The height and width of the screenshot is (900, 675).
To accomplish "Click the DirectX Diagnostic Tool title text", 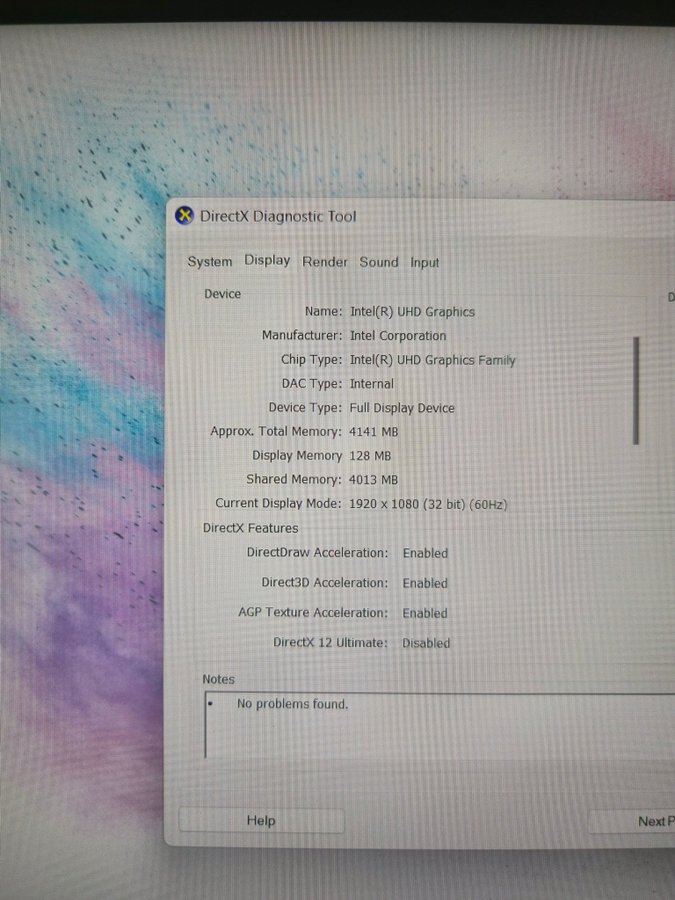I will click(x=278, y=216).
